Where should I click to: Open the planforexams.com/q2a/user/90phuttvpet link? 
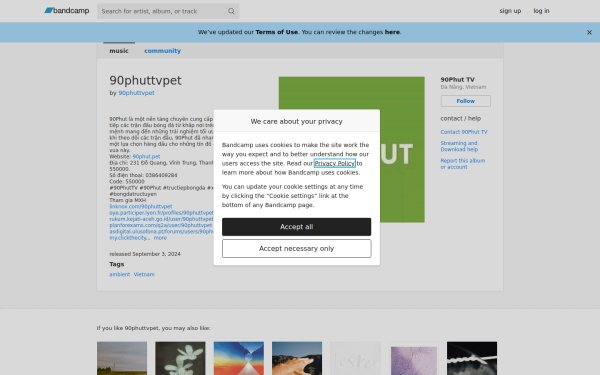coord(161,225)
